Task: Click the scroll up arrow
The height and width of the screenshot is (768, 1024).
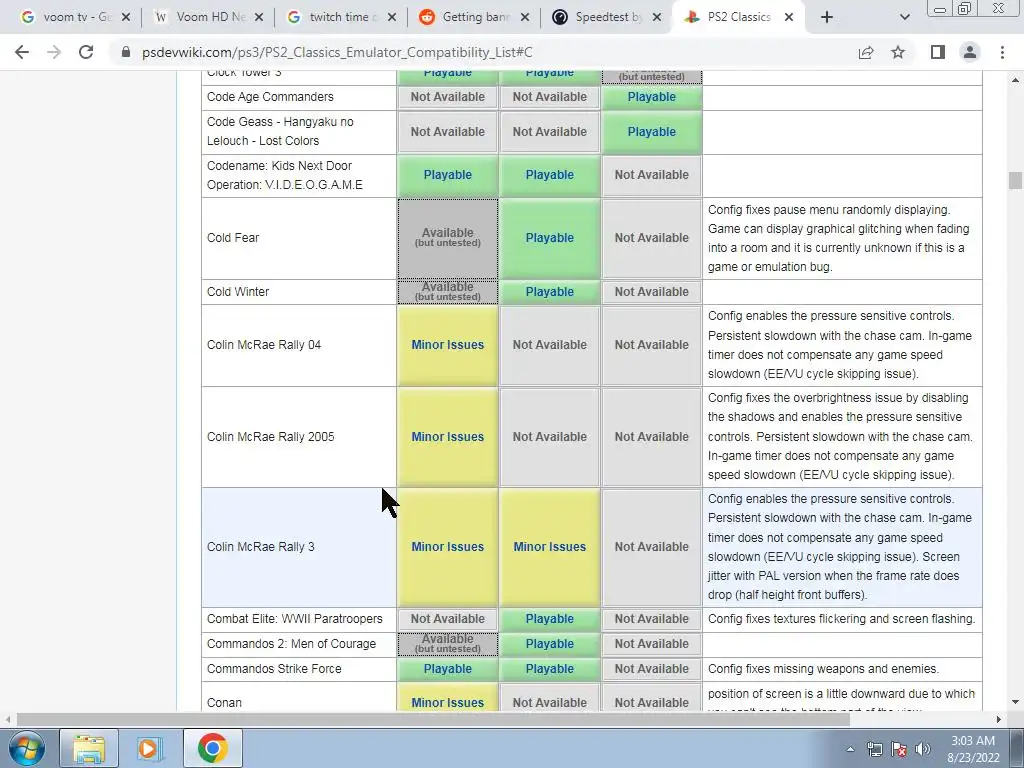Action: coord(1015,80)
